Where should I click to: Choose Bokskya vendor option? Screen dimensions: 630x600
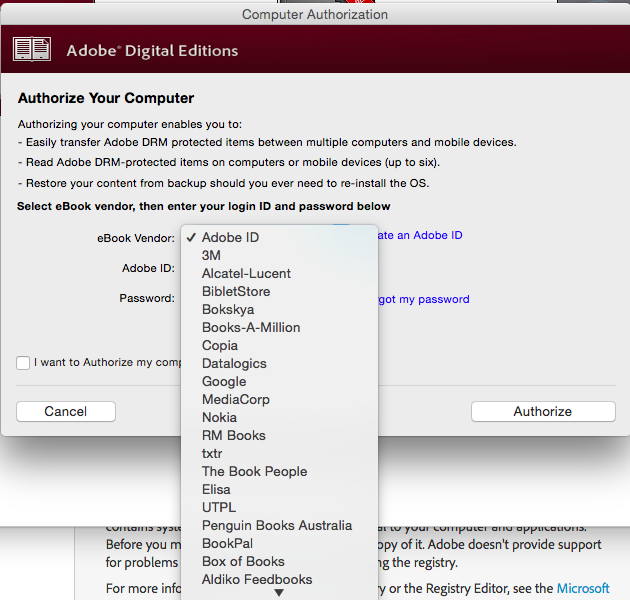click(x=228, y=310)
